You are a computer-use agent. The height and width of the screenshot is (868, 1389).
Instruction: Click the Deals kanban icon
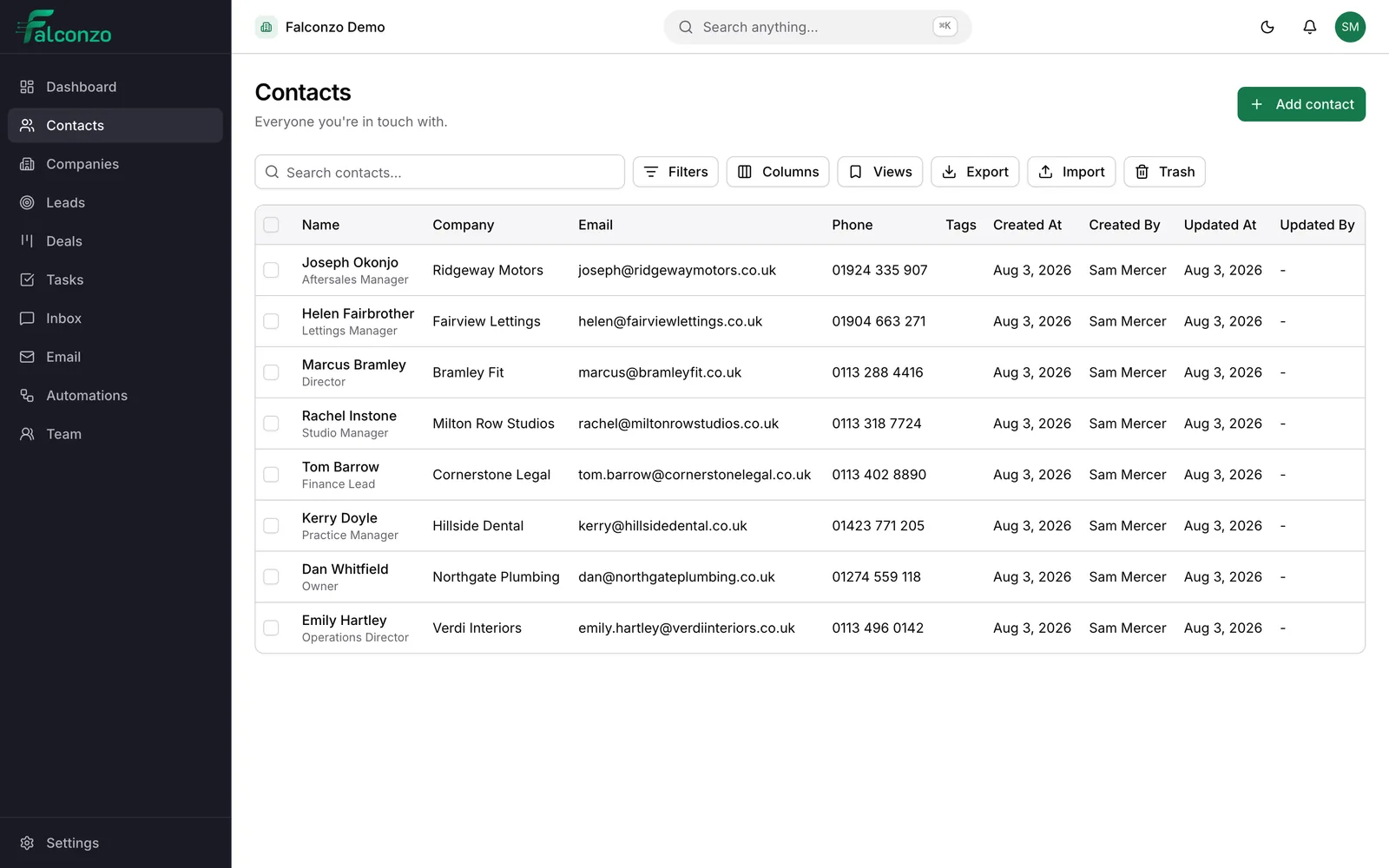(27, 241)
